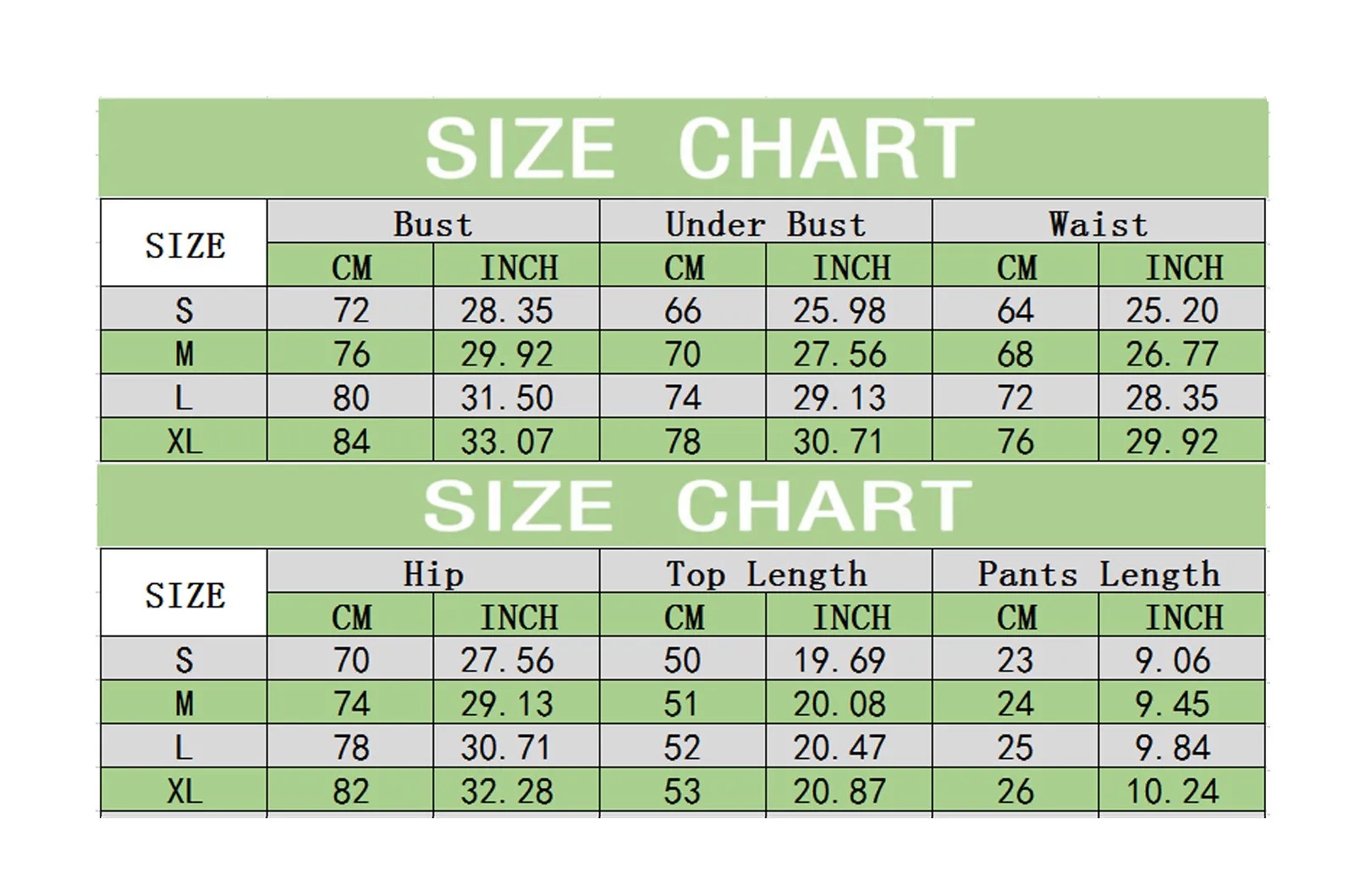1354x896 pixels.
Task: Click the Top Length inch value 20.47
Action: (x=839, y=748)
